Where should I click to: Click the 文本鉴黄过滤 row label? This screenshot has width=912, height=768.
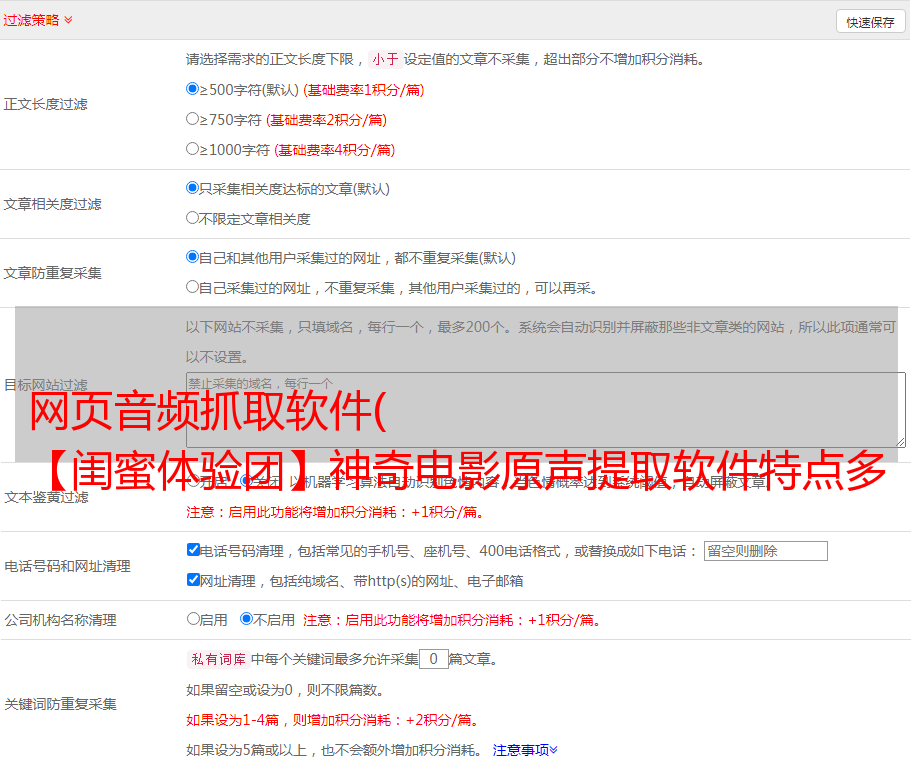47,497
